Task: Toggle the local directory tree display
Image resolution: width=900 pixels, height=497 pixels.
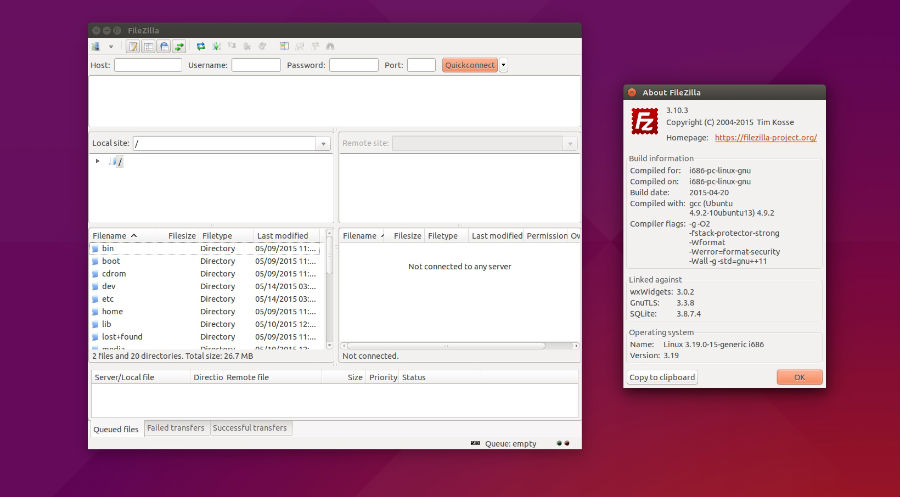Action: (149, 46)
